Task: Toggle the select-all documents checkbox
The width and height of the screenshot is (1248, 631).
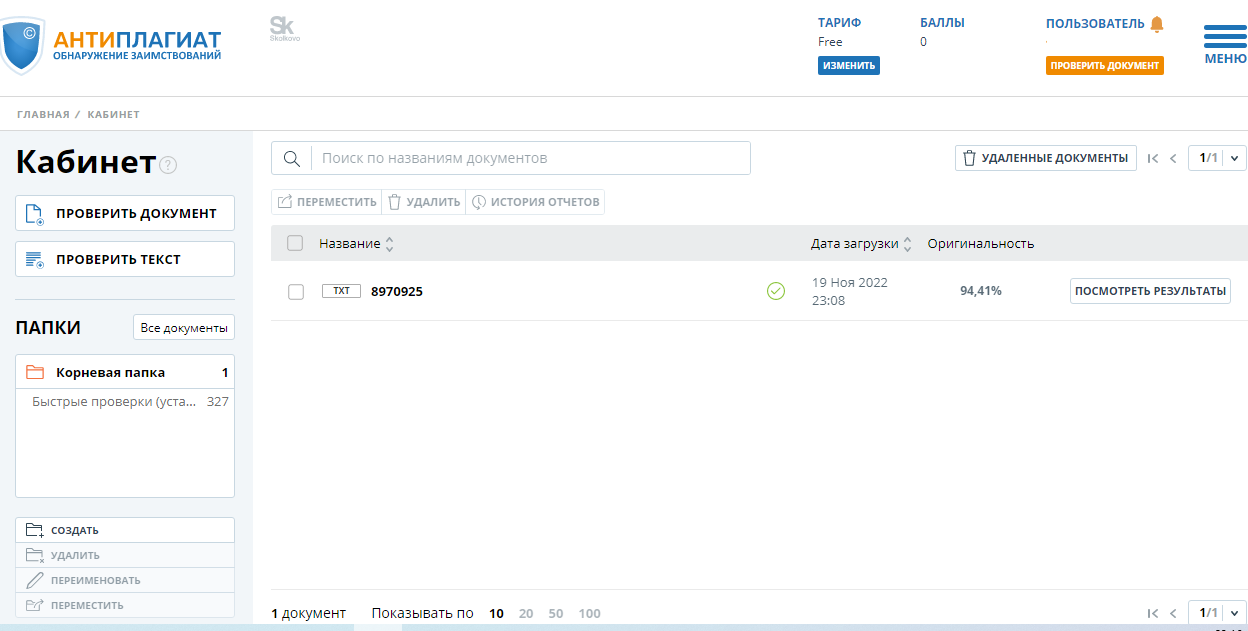Action: (295, 243)
